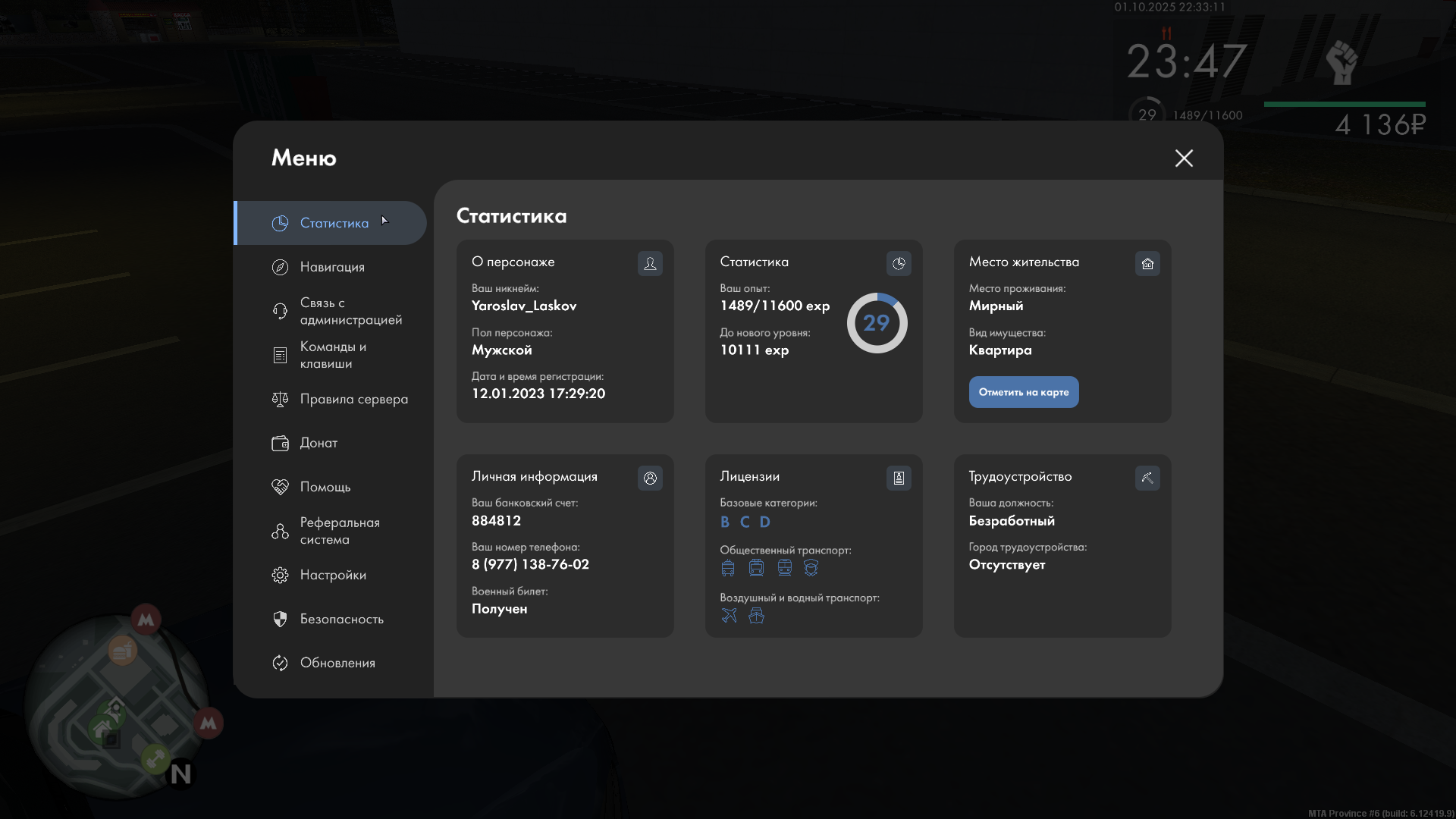This screenshot has height=819, width=1456.
Task: Click the boat license icon
Action: coord(756,615)
